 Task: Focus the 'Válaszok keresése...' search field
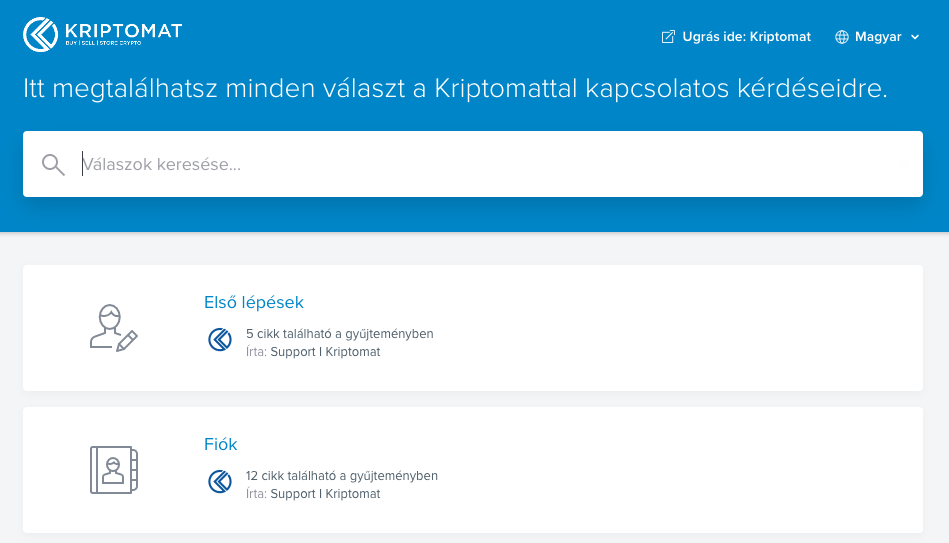coord(473,164)
